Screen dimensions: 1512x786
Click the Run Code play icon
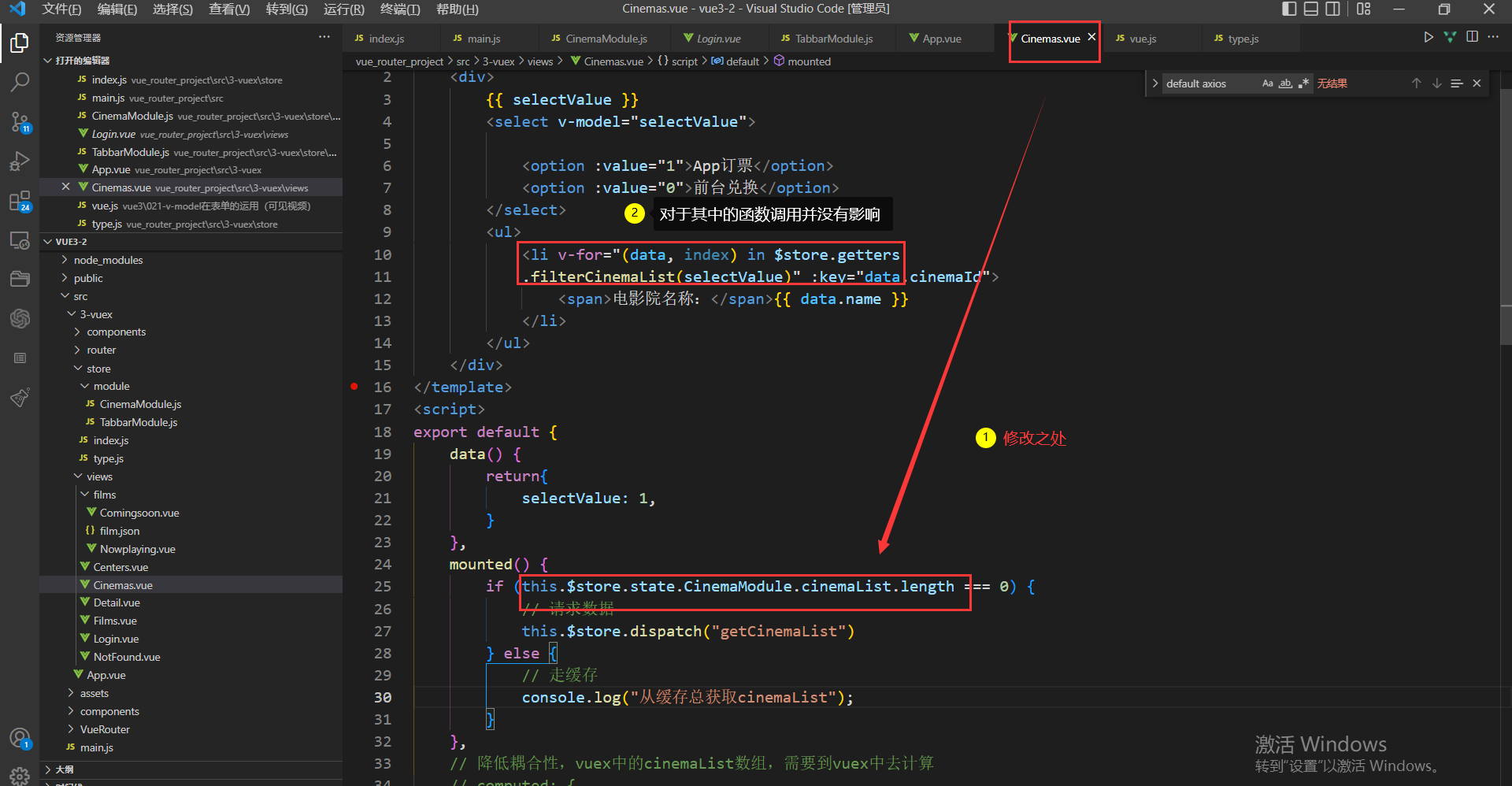[x=1429, y=37]
